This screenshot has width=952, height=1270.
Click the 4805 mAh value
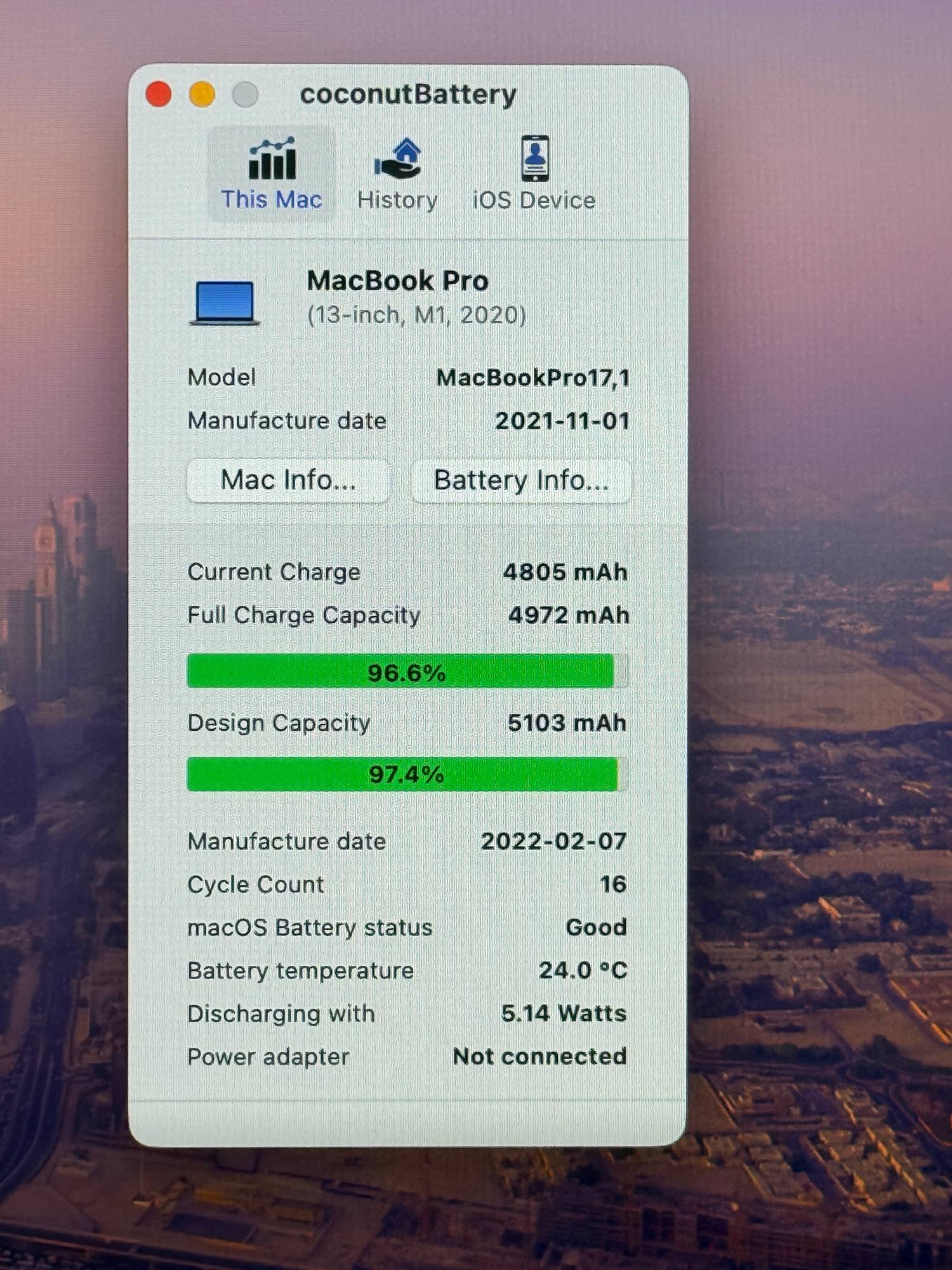click(x=565, y=573)
